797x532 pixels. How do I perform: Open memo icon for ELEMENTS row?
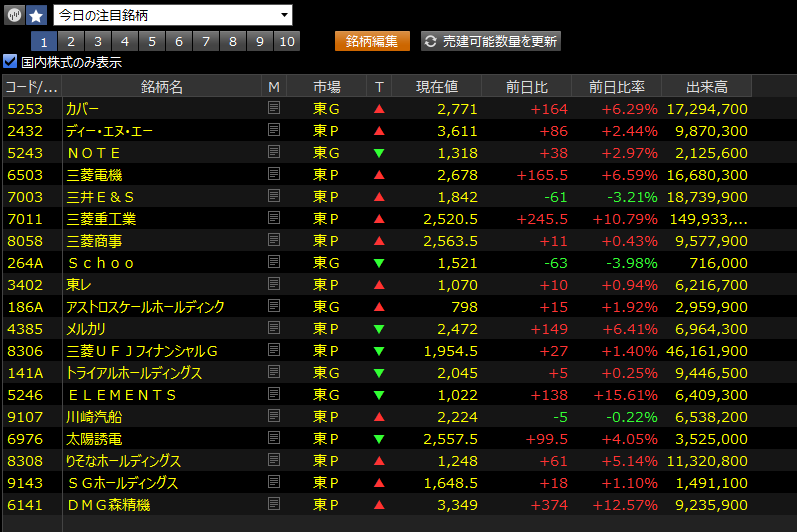pyautogui.click(x=273, y=394)
